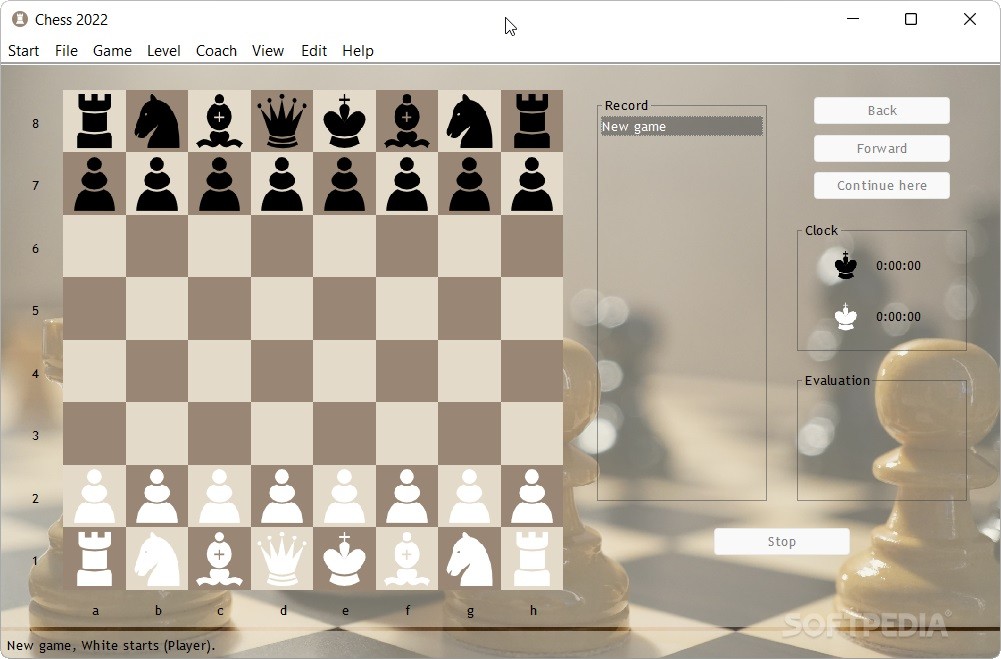Click the black king clock icon
Screen dimensions: 1001x659
coord(846,265)
